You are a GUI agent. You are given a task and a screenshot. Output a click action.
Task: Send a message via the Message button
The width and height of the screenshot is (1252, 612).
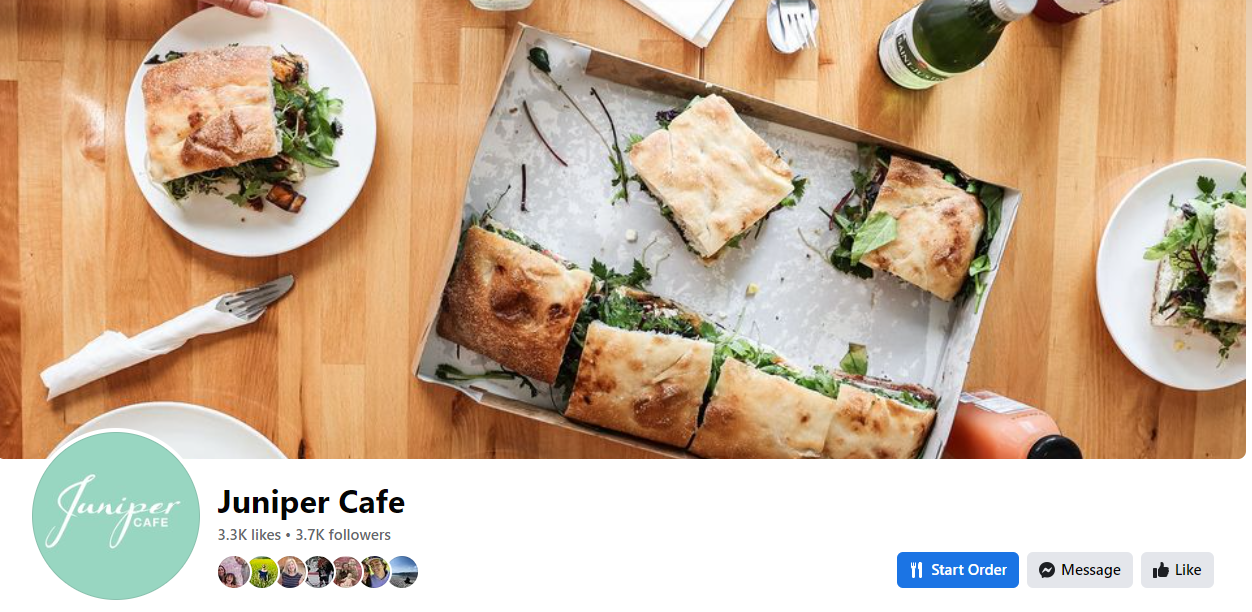1079,570
